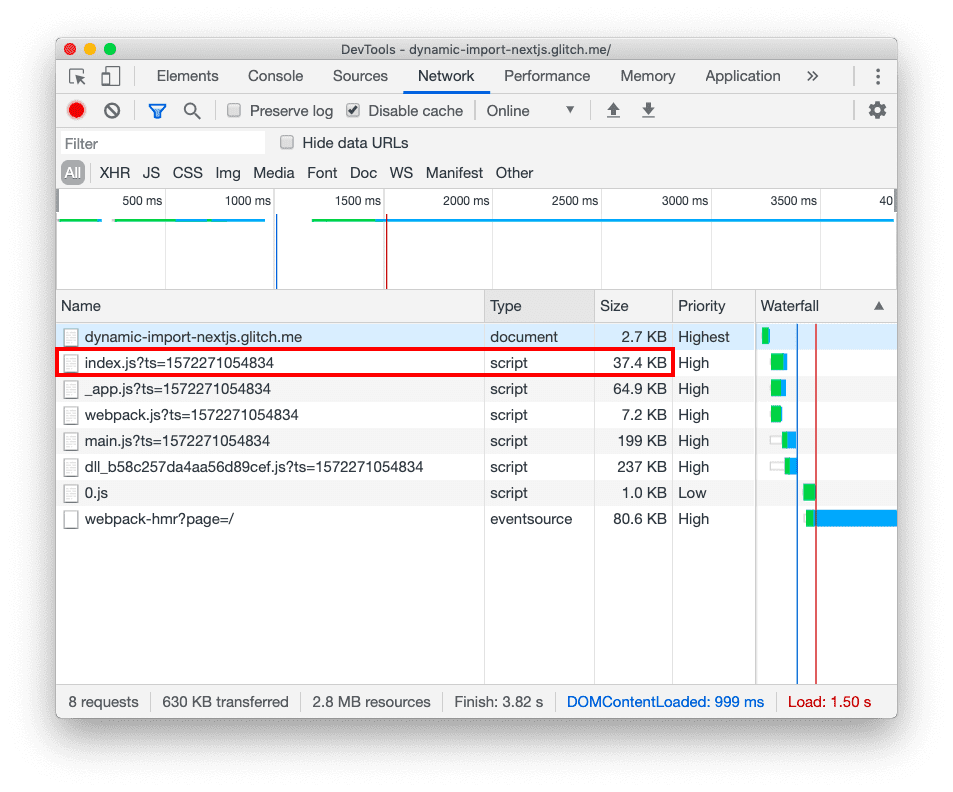Open the Online throttling dropdown

coord(531,110)
